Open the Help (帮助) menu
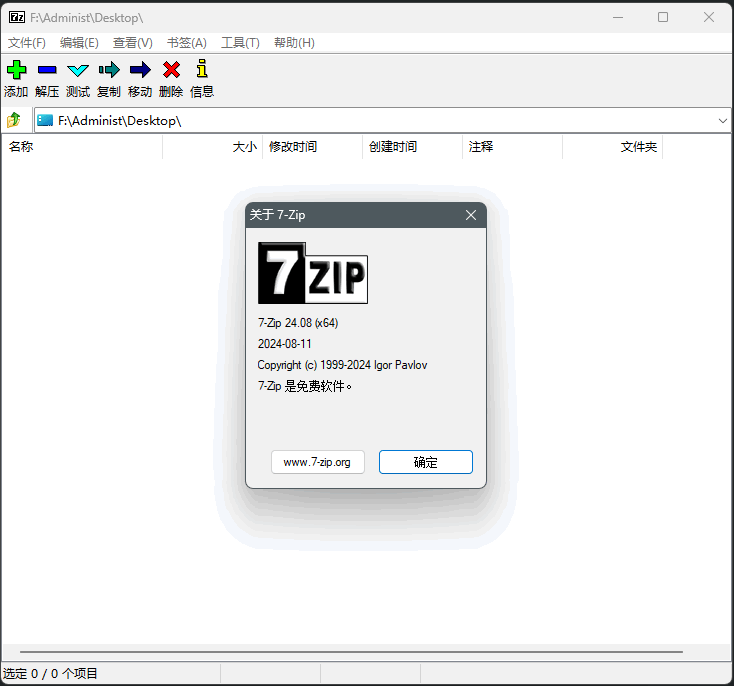The width and height of the screenshot is (734, 686). click(x=294, y=43)
